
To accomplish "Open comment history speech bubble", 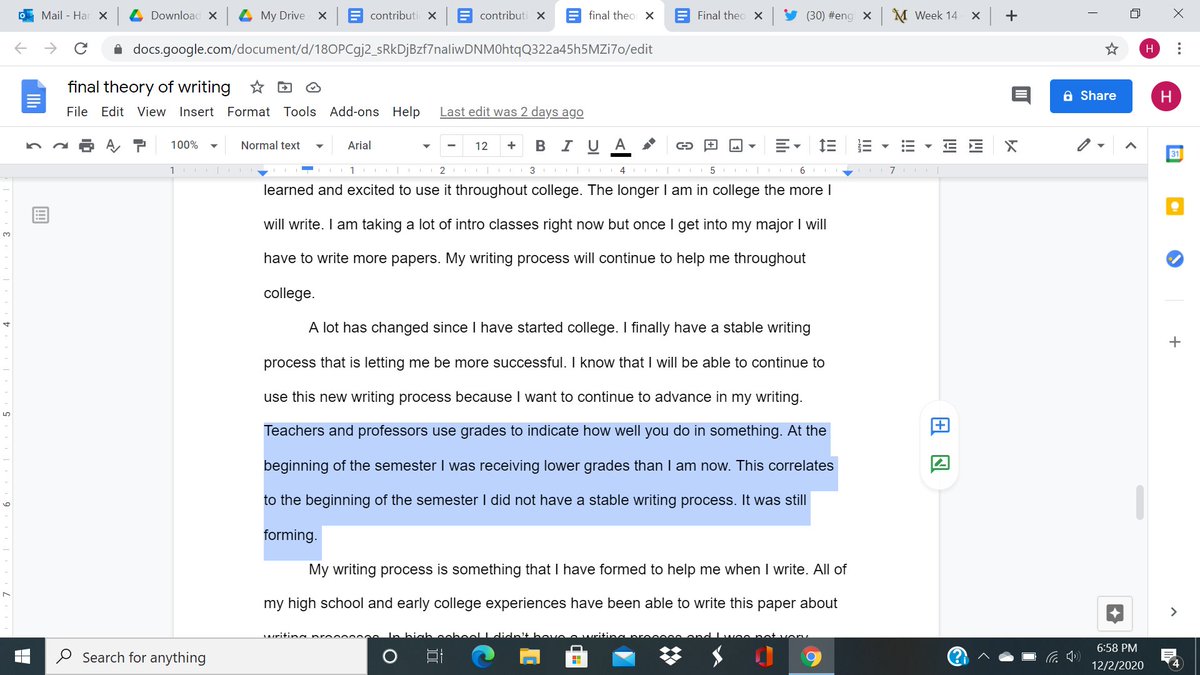I will coord(1021,96).
